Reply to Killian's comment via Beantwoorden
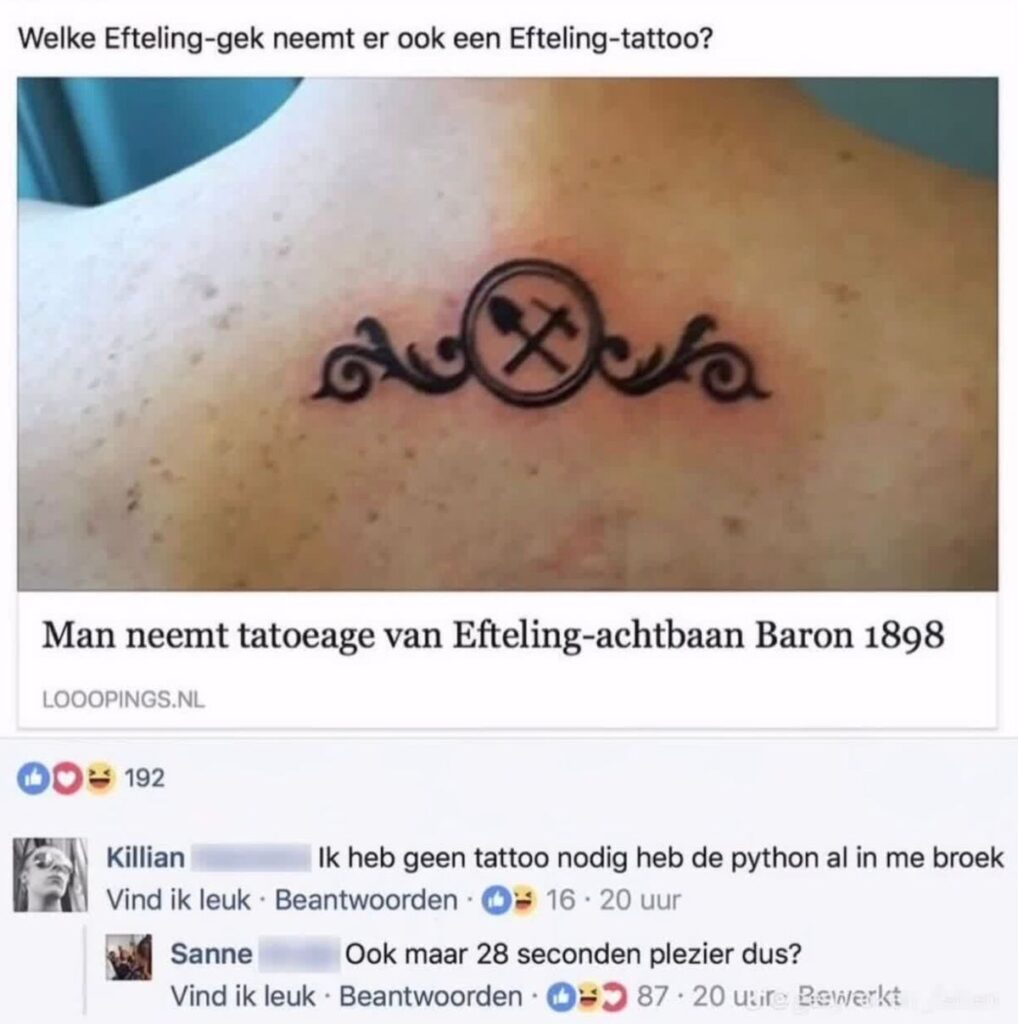The image size is (1018, 1024). 366,900
